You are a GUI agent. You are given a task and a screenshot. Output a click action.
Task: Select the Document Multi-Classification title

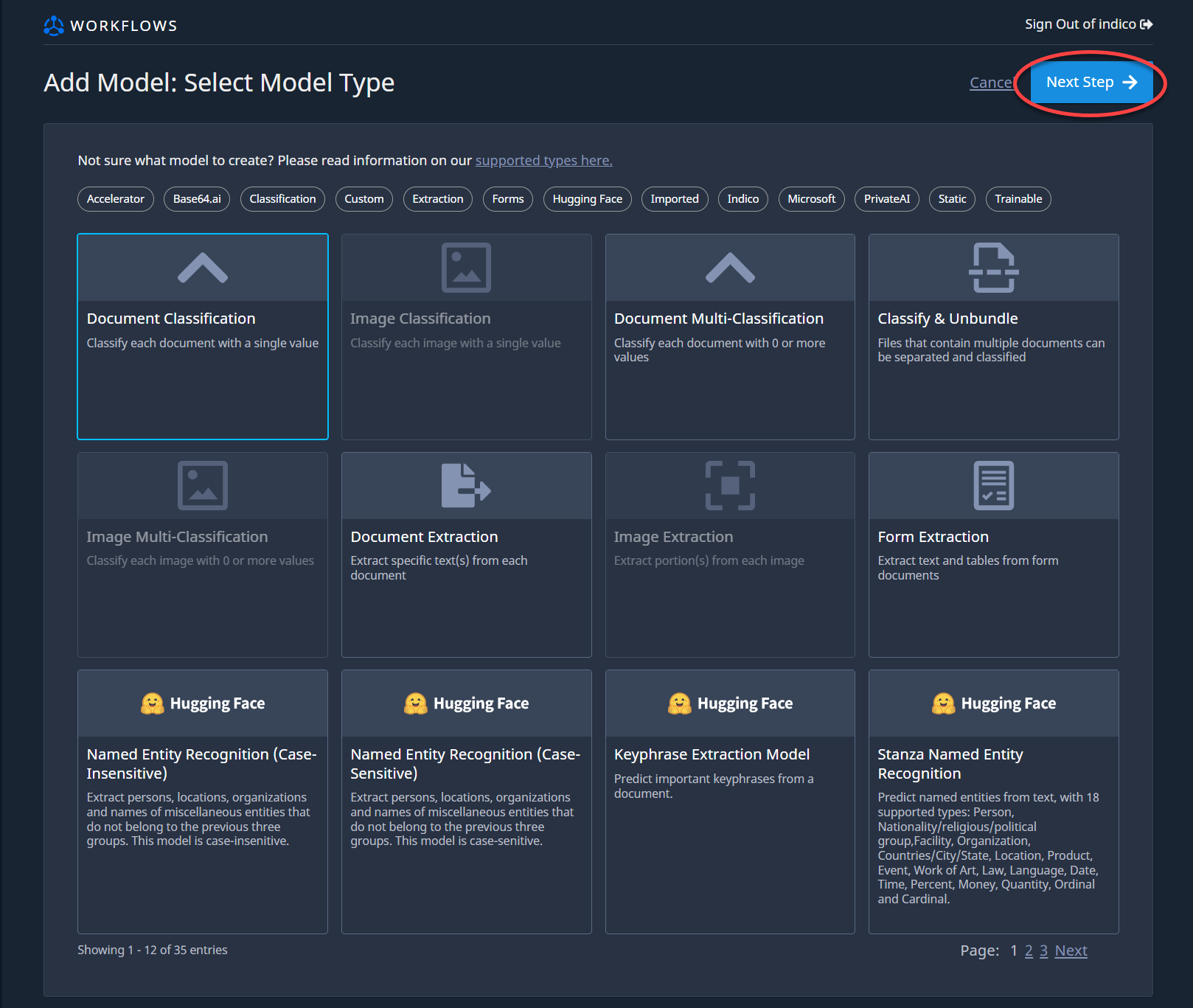719,319
